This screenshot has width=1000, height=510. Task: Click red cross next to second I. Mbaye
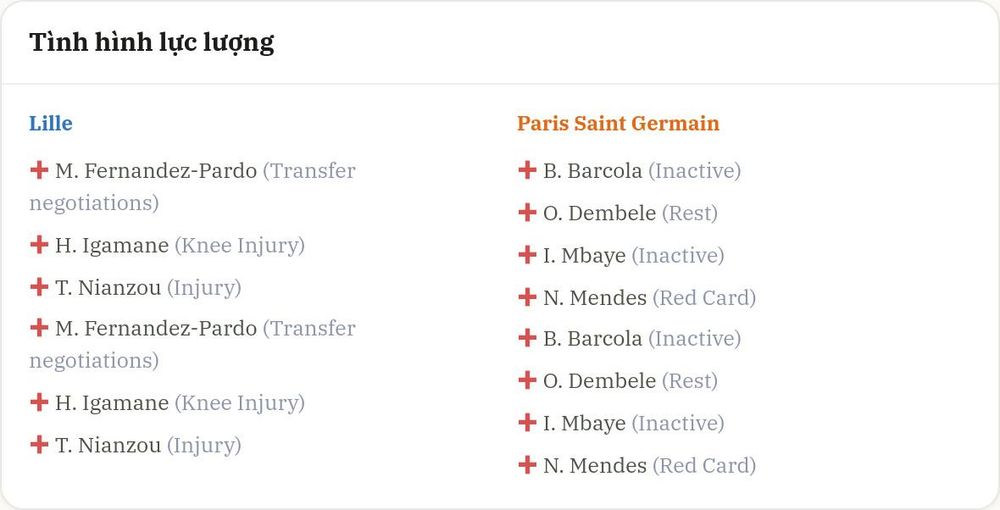527,423
